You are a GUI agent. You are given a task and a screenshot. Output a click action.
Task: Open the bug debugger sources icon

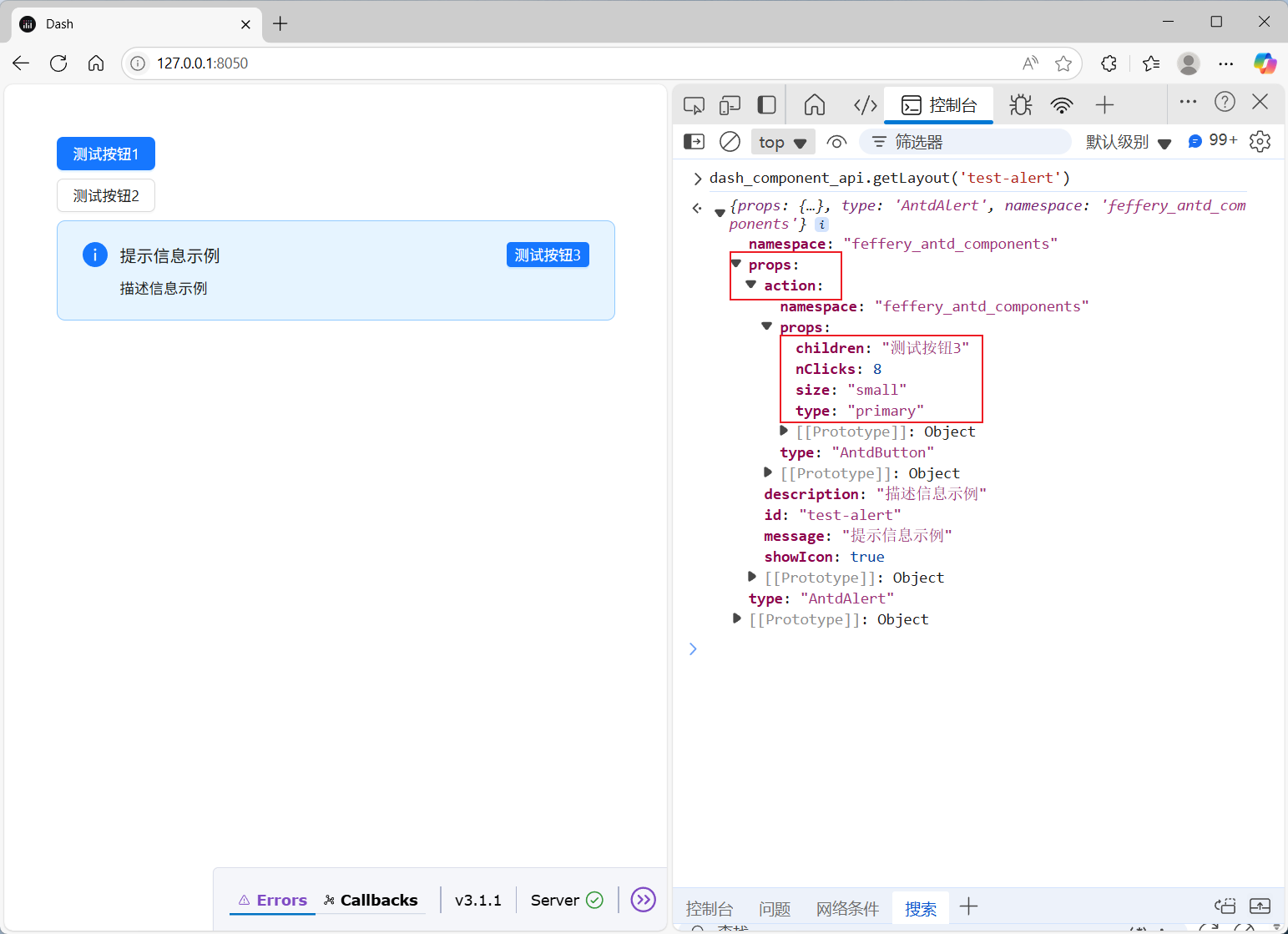pos(1020,104)
